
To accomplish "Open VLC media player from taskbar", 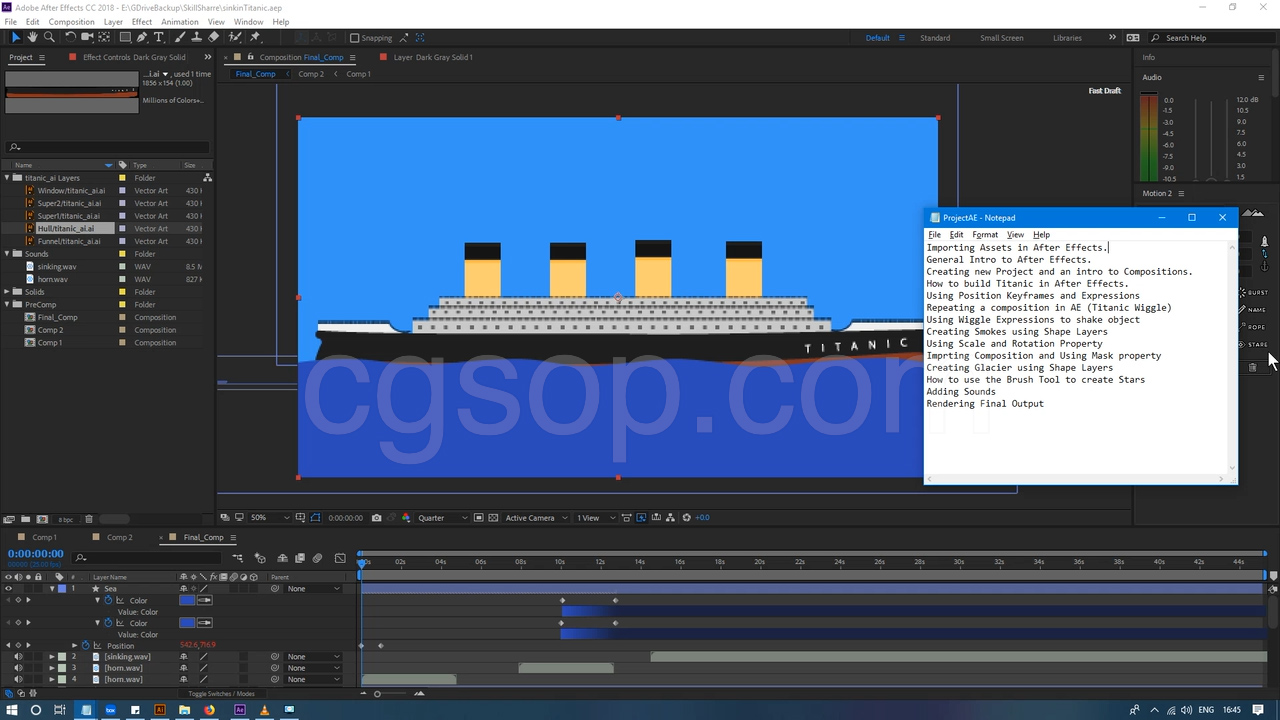I will tap(264, 710).
